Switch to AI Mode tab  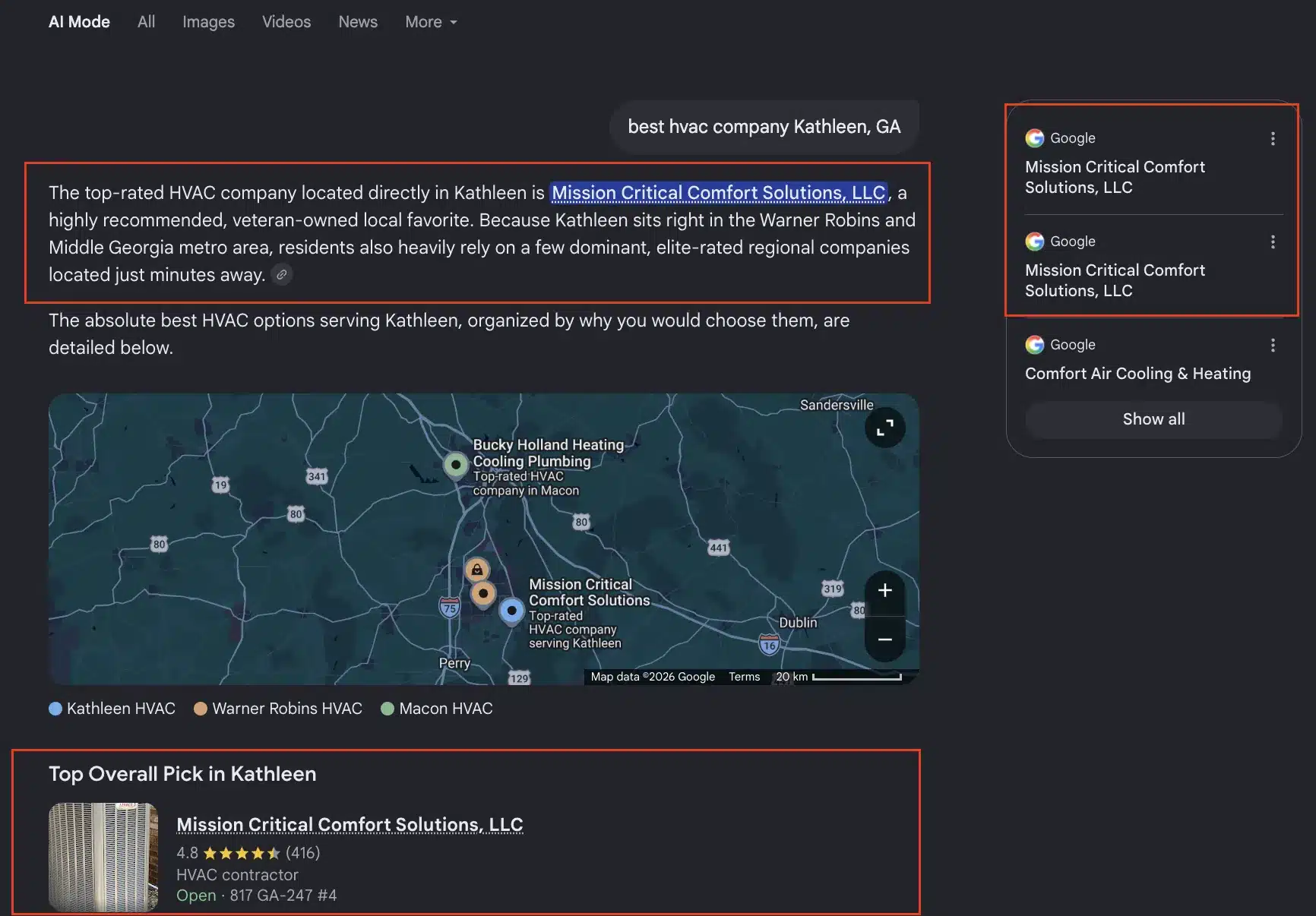pos(79,22)
